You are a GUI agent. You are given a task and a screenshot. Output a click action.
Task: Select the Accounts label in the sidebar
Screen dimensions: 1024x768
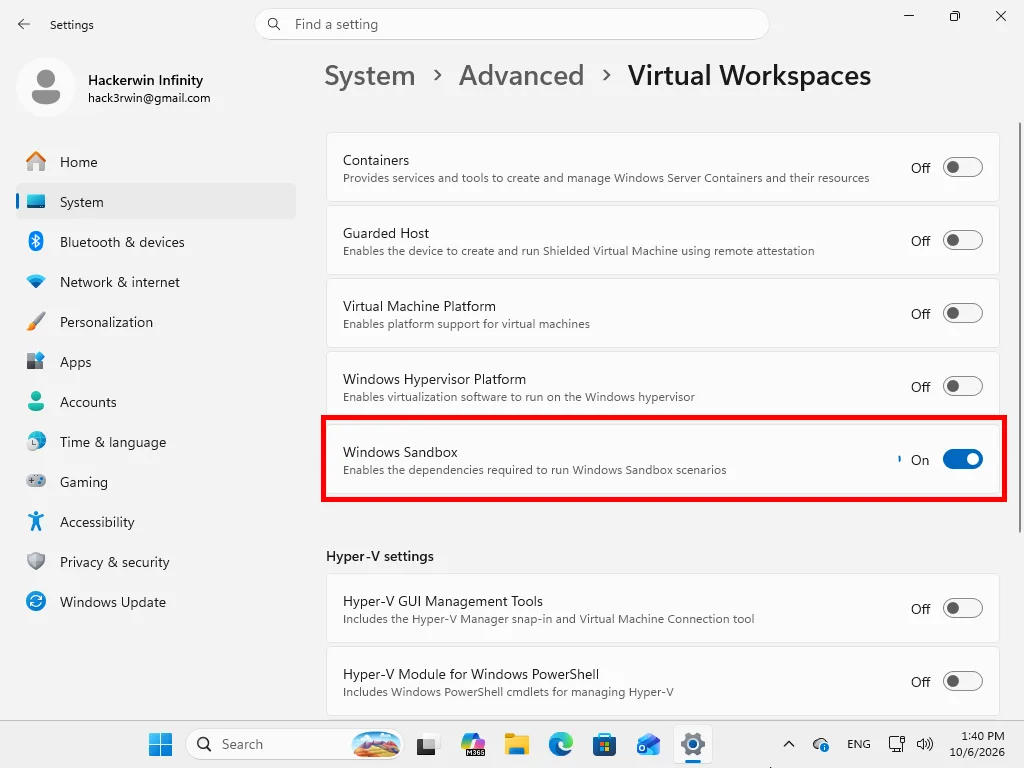click(88, 402)
